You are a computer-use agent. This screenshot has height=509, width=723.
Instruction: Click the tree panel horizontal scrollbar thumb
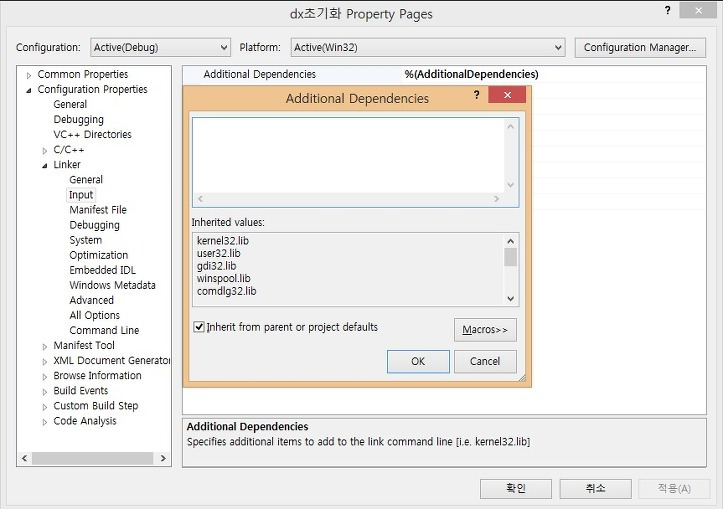pyautogui.click(x=92, y=458)
